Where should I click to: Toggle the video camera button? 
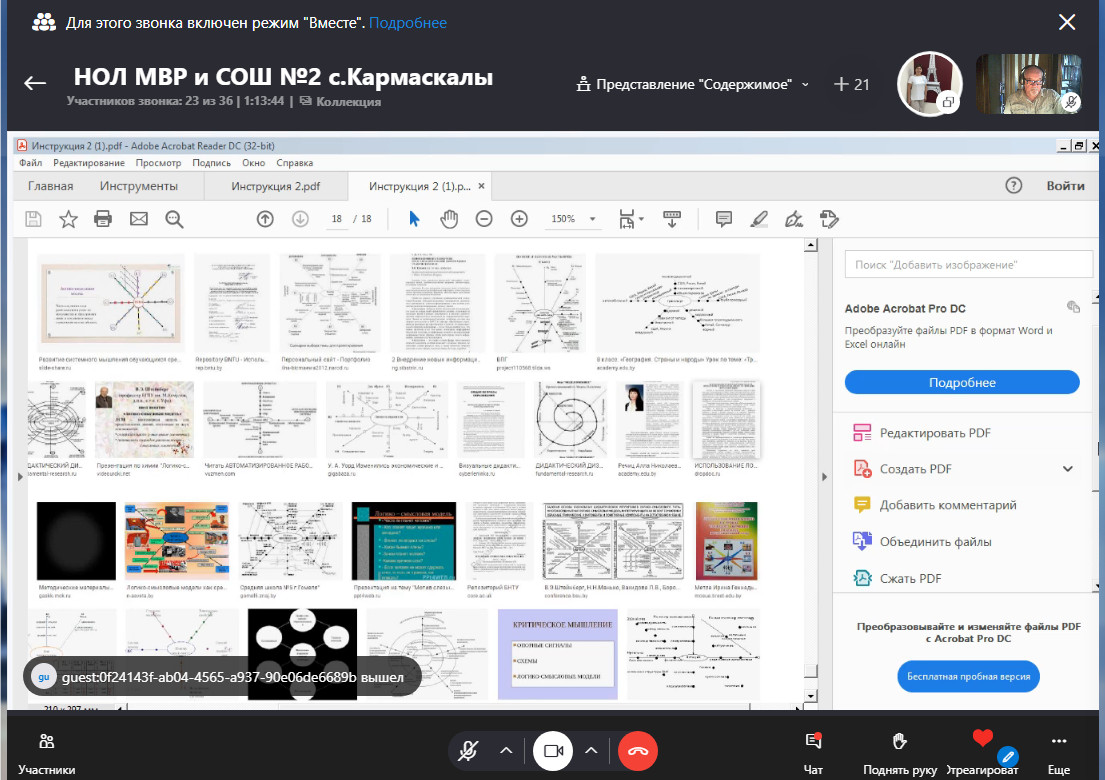tap(552, 750)
